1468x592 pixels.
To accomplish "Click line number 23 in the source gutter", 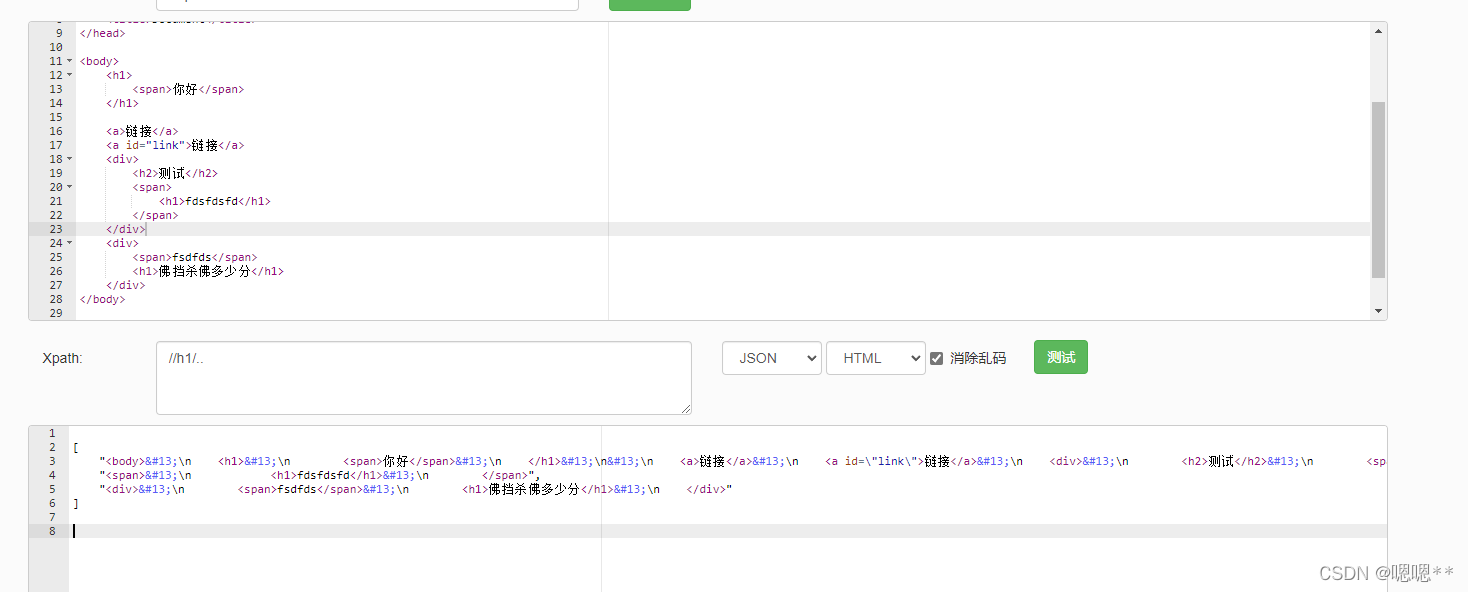I will [x=56, y=229].
